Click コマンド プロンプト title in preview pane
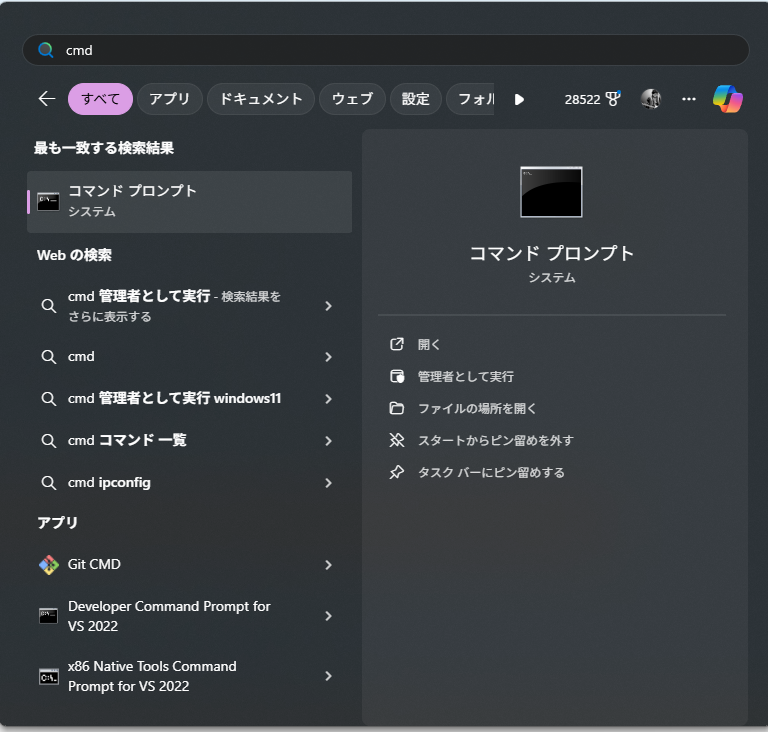The image size is (768, 732). 552,253
